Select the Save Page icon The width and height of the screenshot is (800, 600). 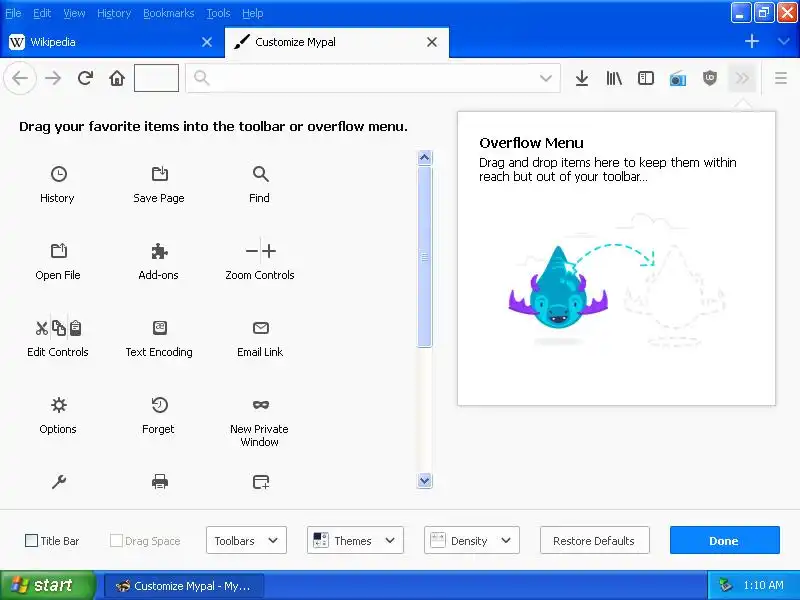tap(160, 174)
